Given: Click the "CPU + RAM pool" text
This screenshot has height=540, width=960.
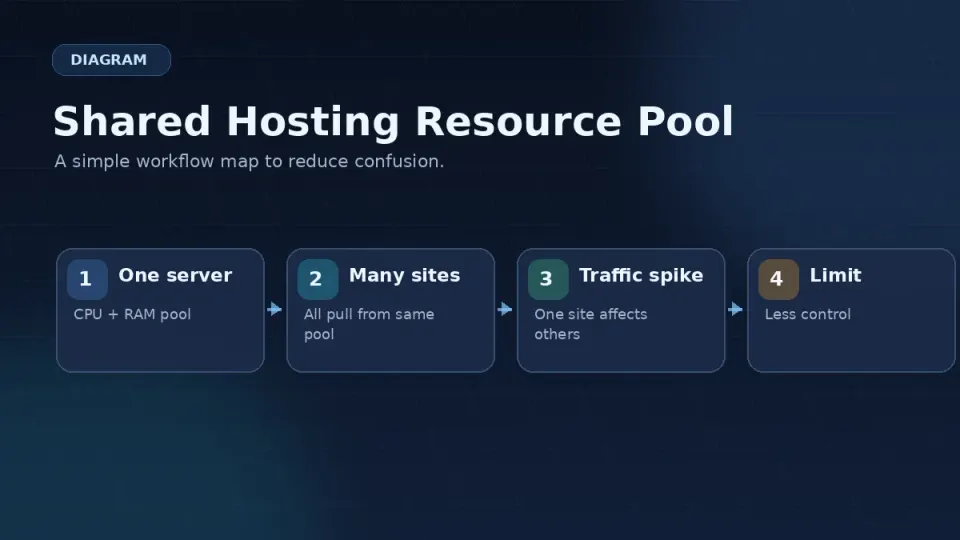Looking at the screenshot, I should click(x=132, y=314).
